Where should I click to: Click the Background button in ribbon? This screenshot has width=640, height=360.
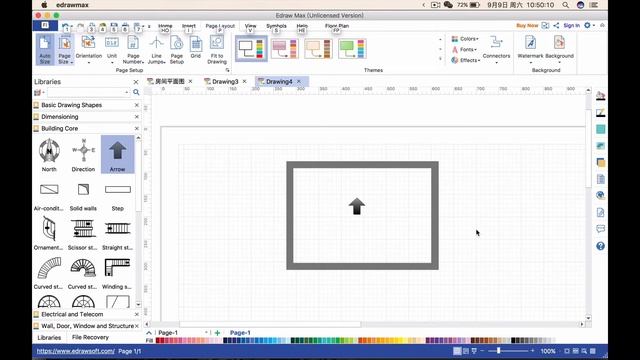pyautogui.click(x=559, y=49)
